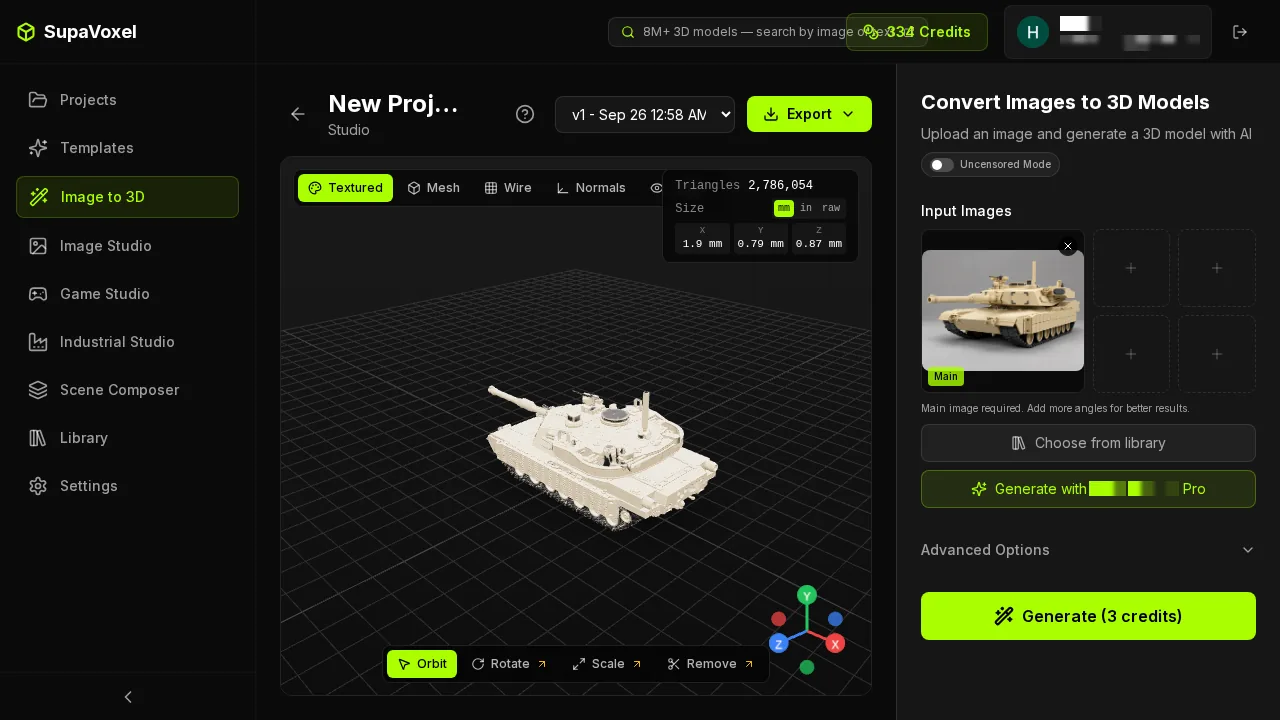Click the Library books icon
Viewport: 1280px width, 720px height.
[38, 438]
